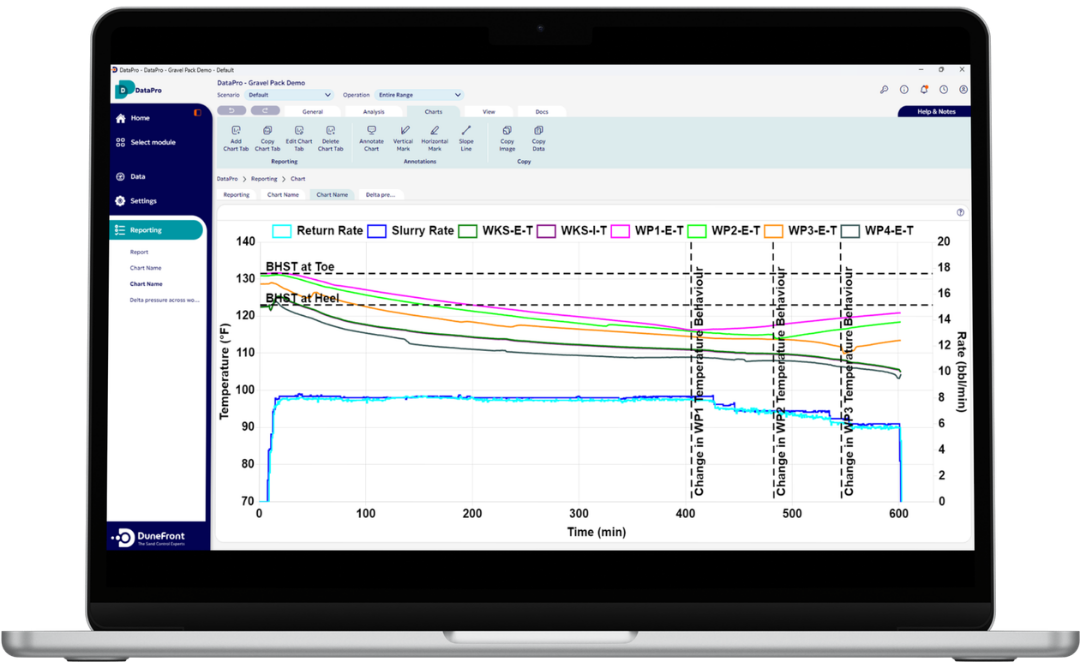
Task: Open the Scenario dropdown showing Default
Action: point(289,95)
